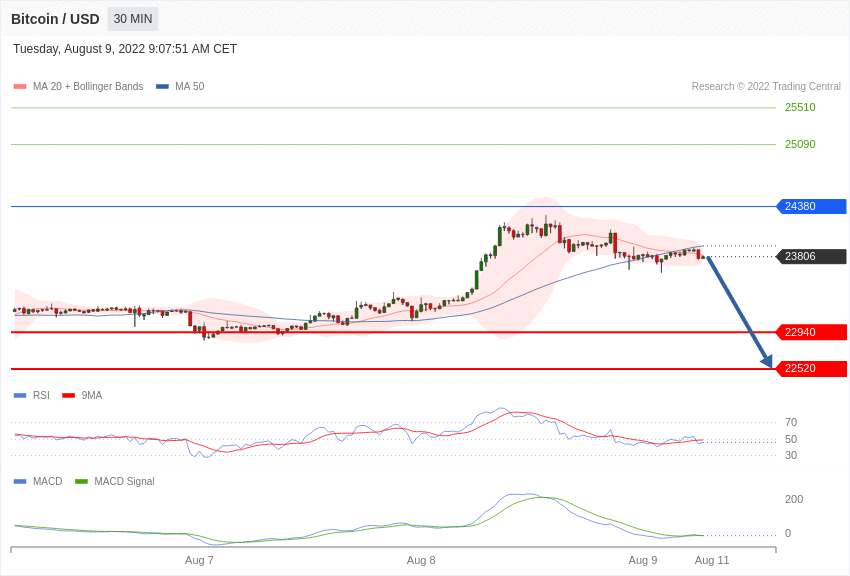
Task: Click the RSI 30 level label
Action: tap(791, 455)
